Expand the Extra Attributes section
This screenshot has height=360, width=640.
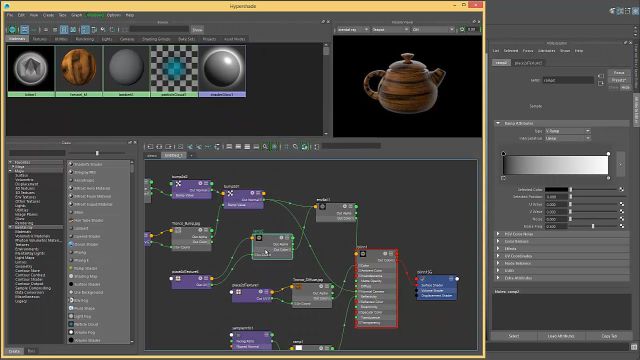tap(498, 278)
